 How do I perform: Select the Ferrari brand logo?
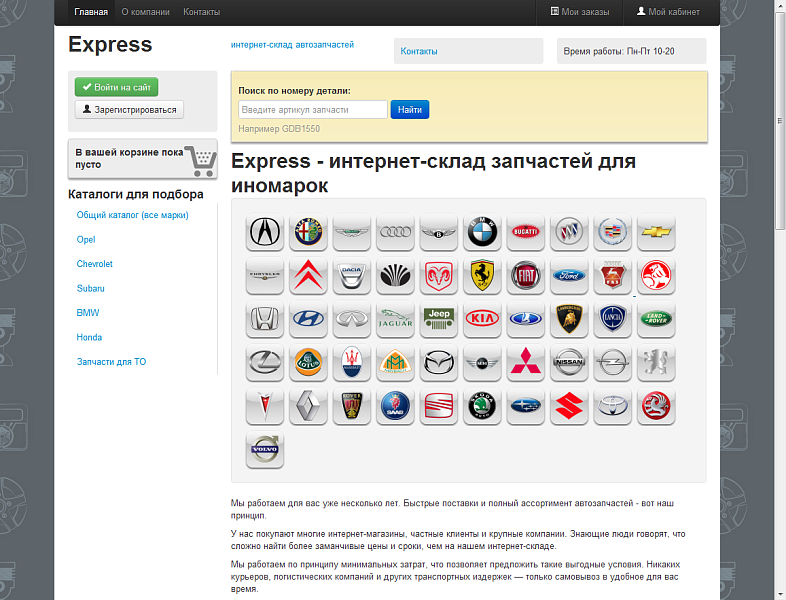482,276
